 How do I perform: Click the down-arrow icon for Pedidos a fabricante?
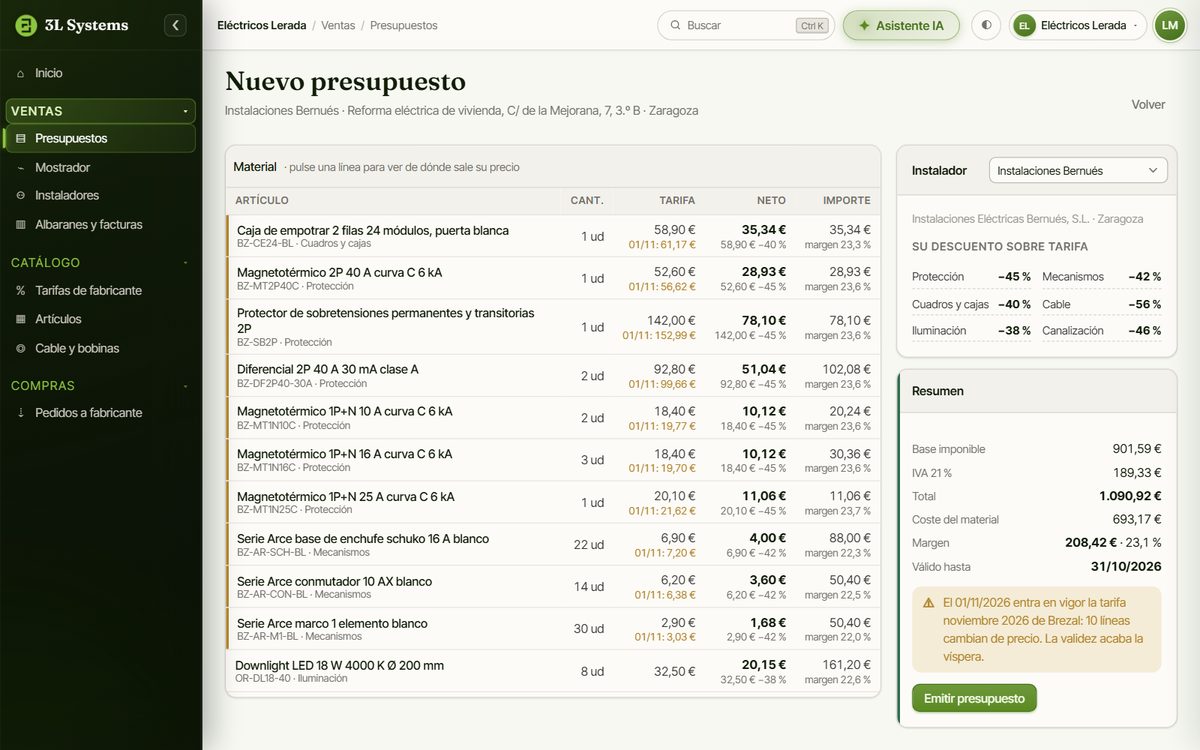21,413
